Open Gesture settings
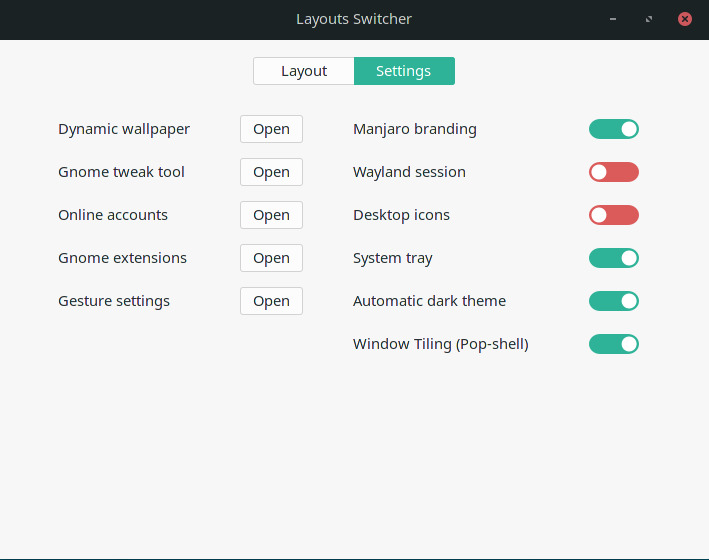The height and width of the screenshot is (560, 709). tap(271, 301)
